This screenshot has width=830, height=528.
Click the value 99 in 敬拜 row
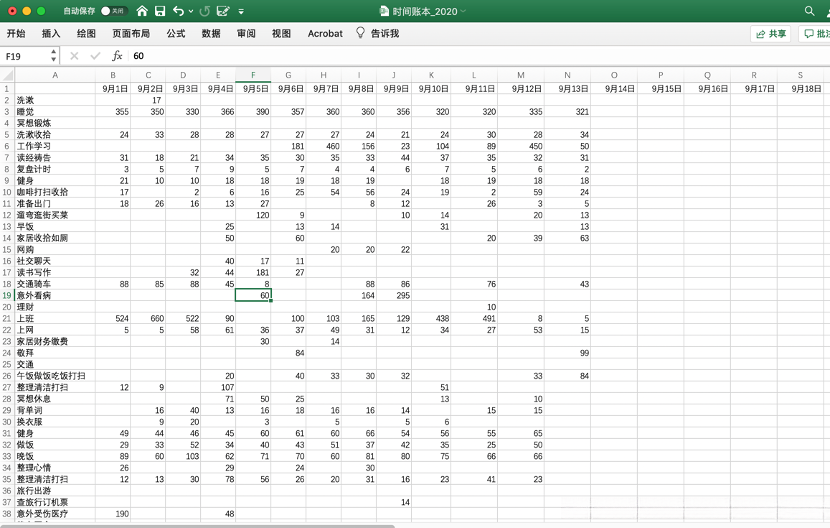[x=584, y=353]
